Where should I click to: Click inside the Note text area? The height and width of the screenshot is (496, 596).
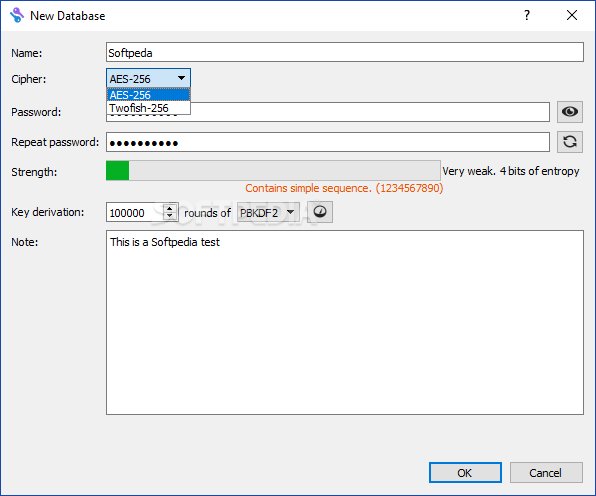pos(345,322)
